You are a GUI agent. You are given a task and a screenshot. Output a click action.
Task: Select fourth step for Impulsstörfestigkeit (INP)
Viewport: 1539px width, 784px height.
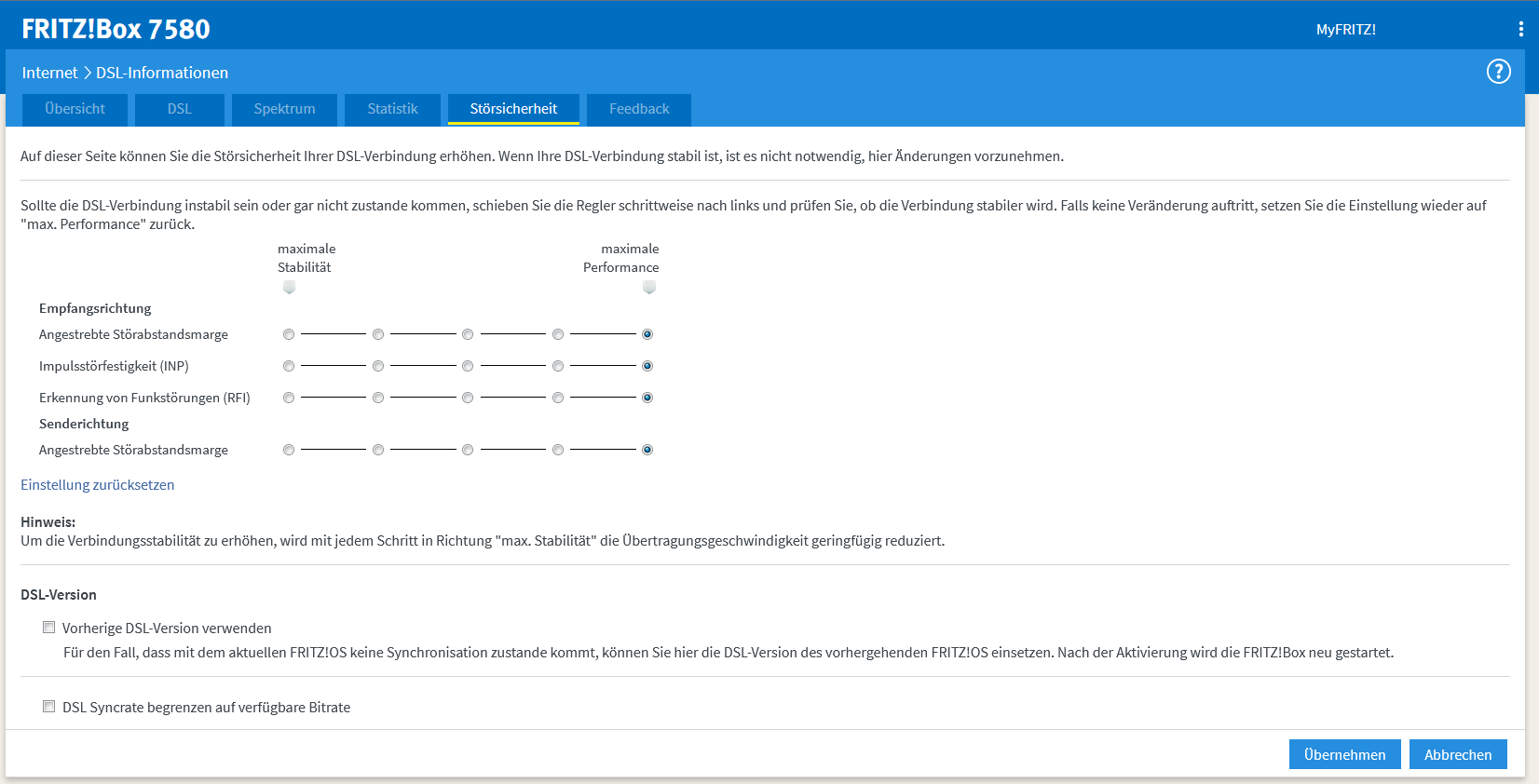tap(558, 366)
